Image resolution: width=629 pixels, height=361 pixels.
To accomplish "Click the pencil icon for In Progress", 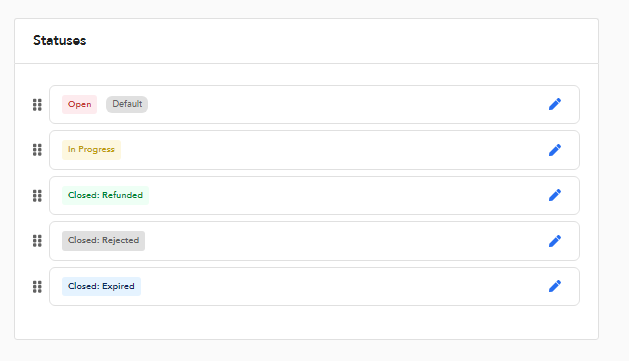I will 555,150.
